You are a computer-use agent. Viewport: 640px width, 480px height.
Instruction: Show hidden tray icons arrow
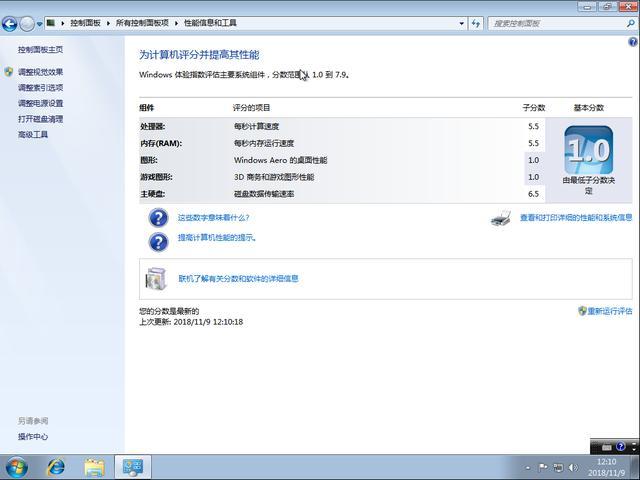coord(529,467)
